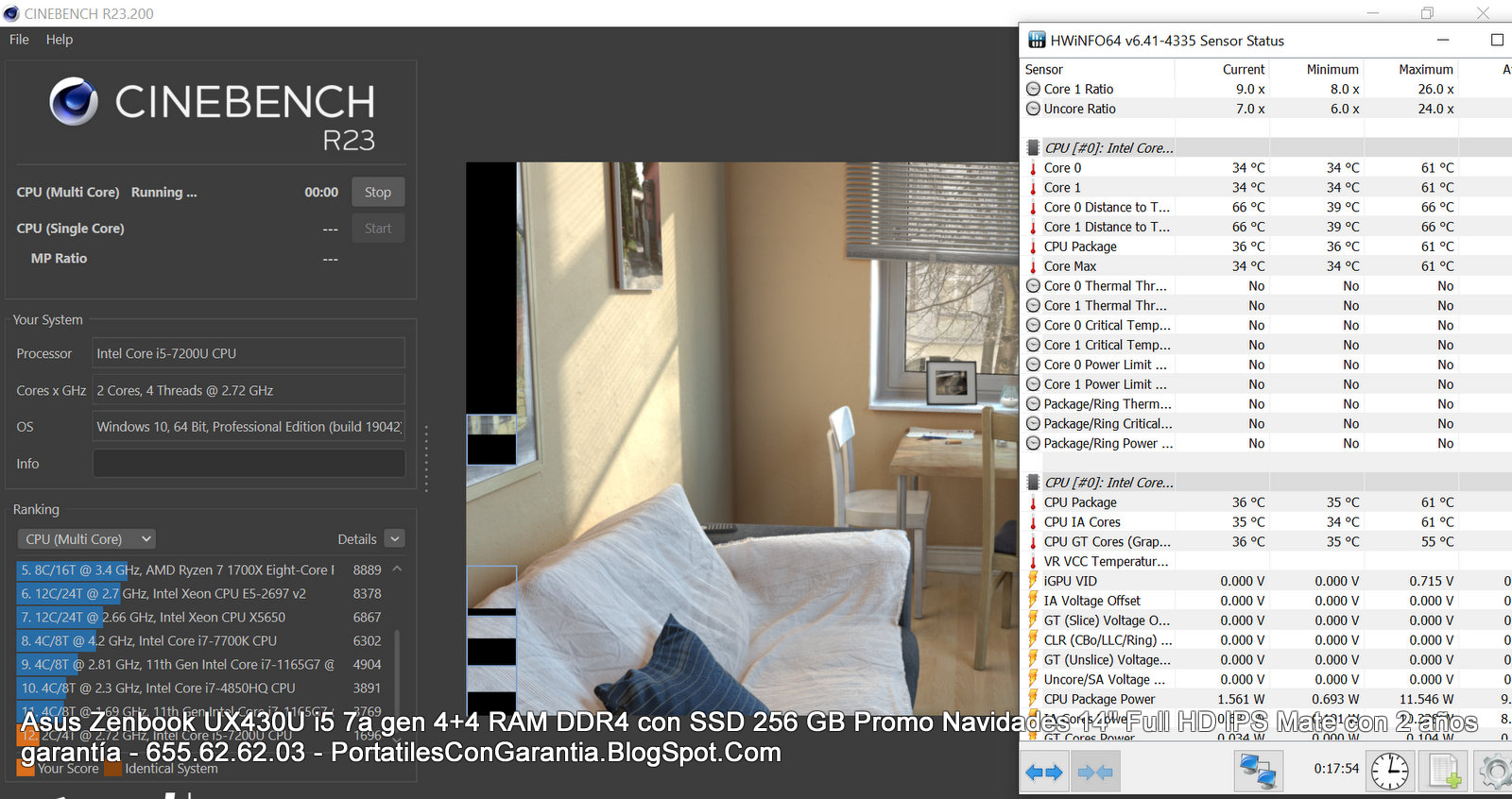Click the Processor field showing i5-7200U
Image resolution: width=1512 pixels, height=799 pixels.
tap(249, 353)
